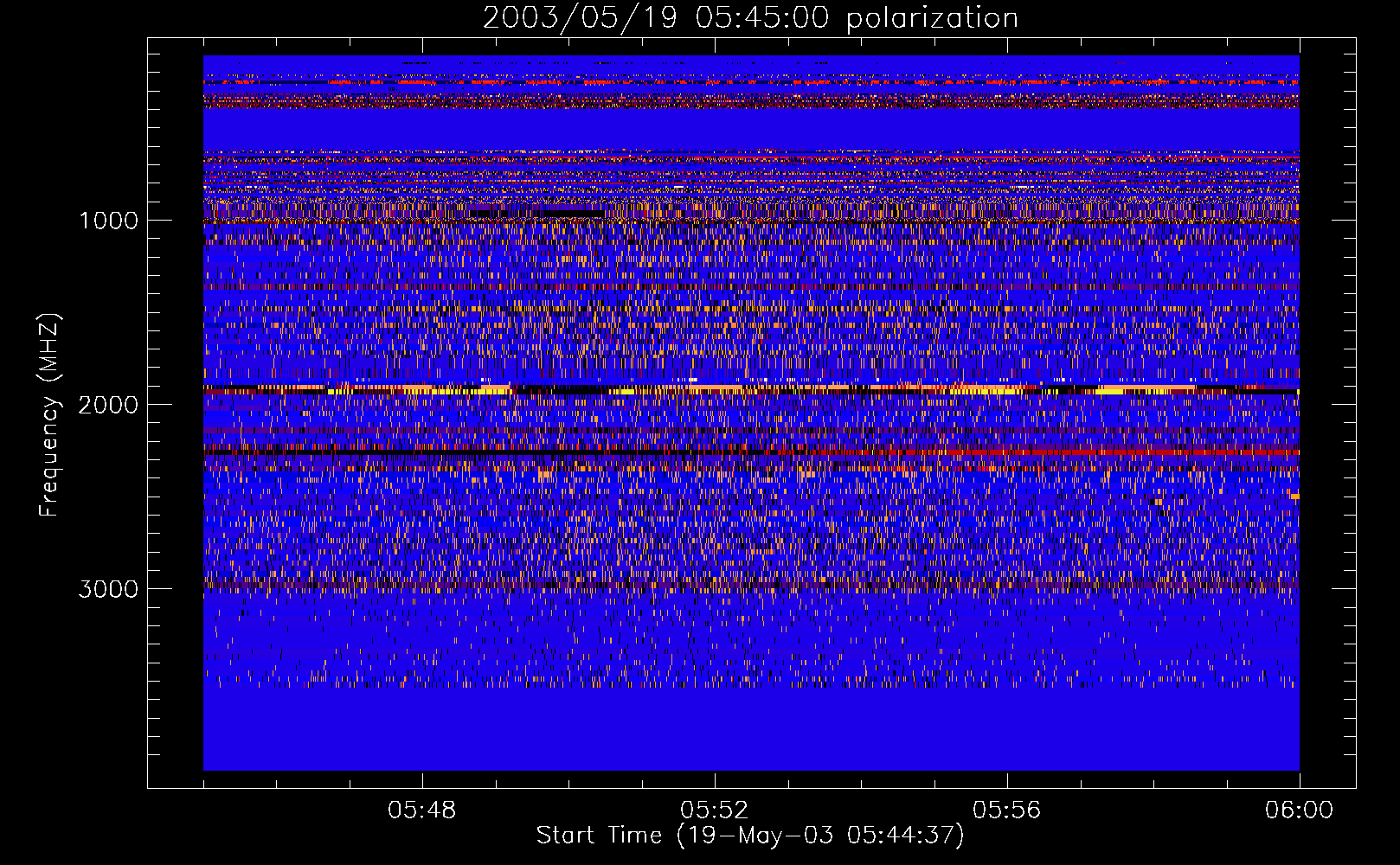Click the 05:56 time tick label
Screen dimensions: 1400x865
tap(1007, 810)
